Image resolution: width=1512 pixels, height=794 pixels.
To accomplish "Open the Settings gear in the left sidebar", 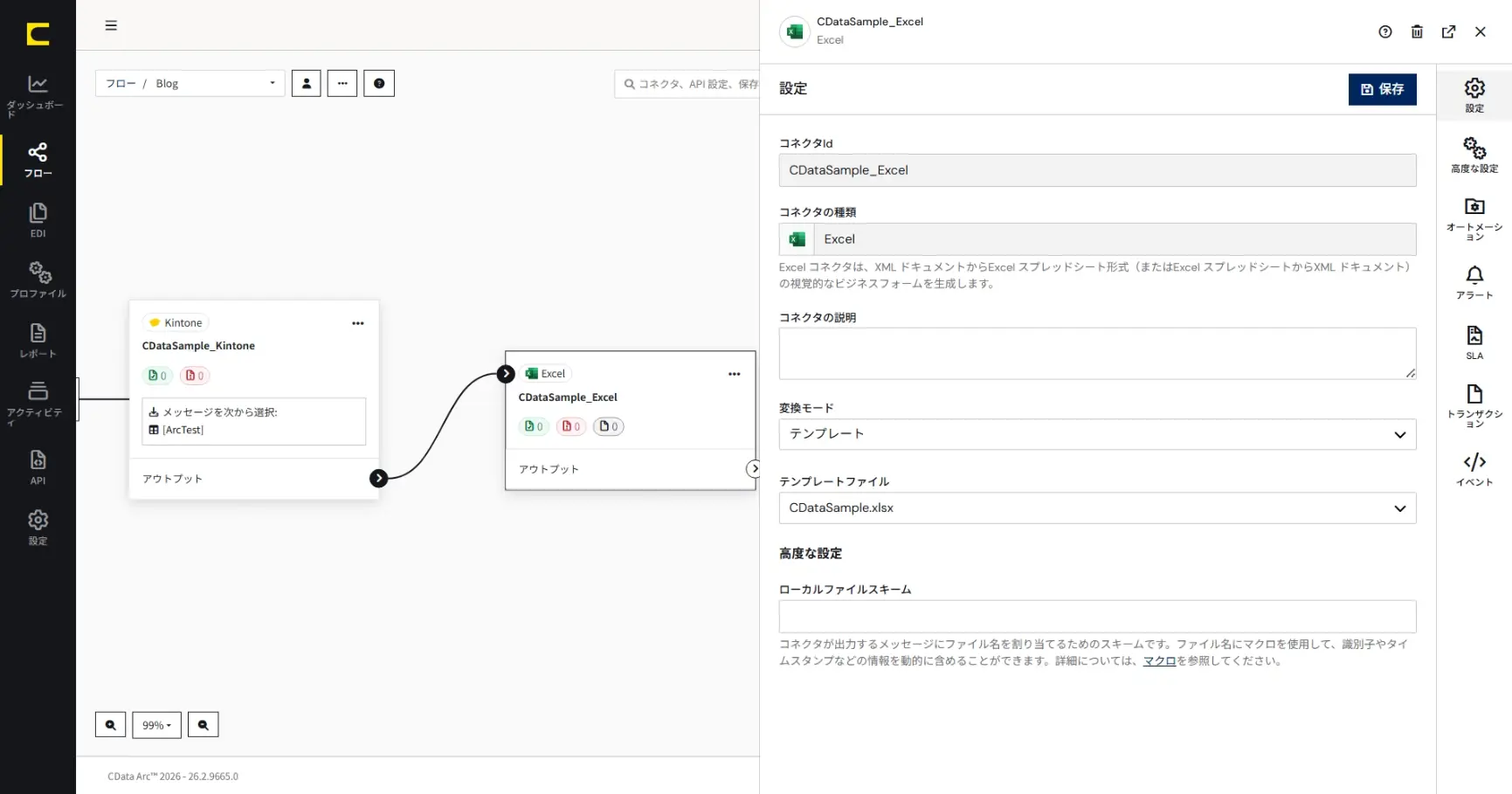I will tap(38, 528).
